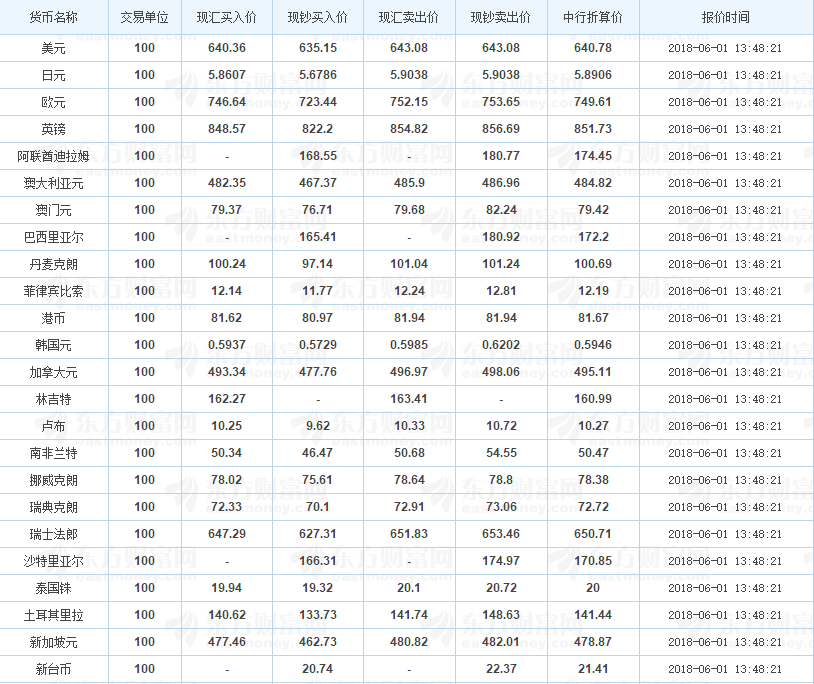This screenshot has width=814, height=684.
Task: Click the 货币名称 column header
Action: click(53, 18)
